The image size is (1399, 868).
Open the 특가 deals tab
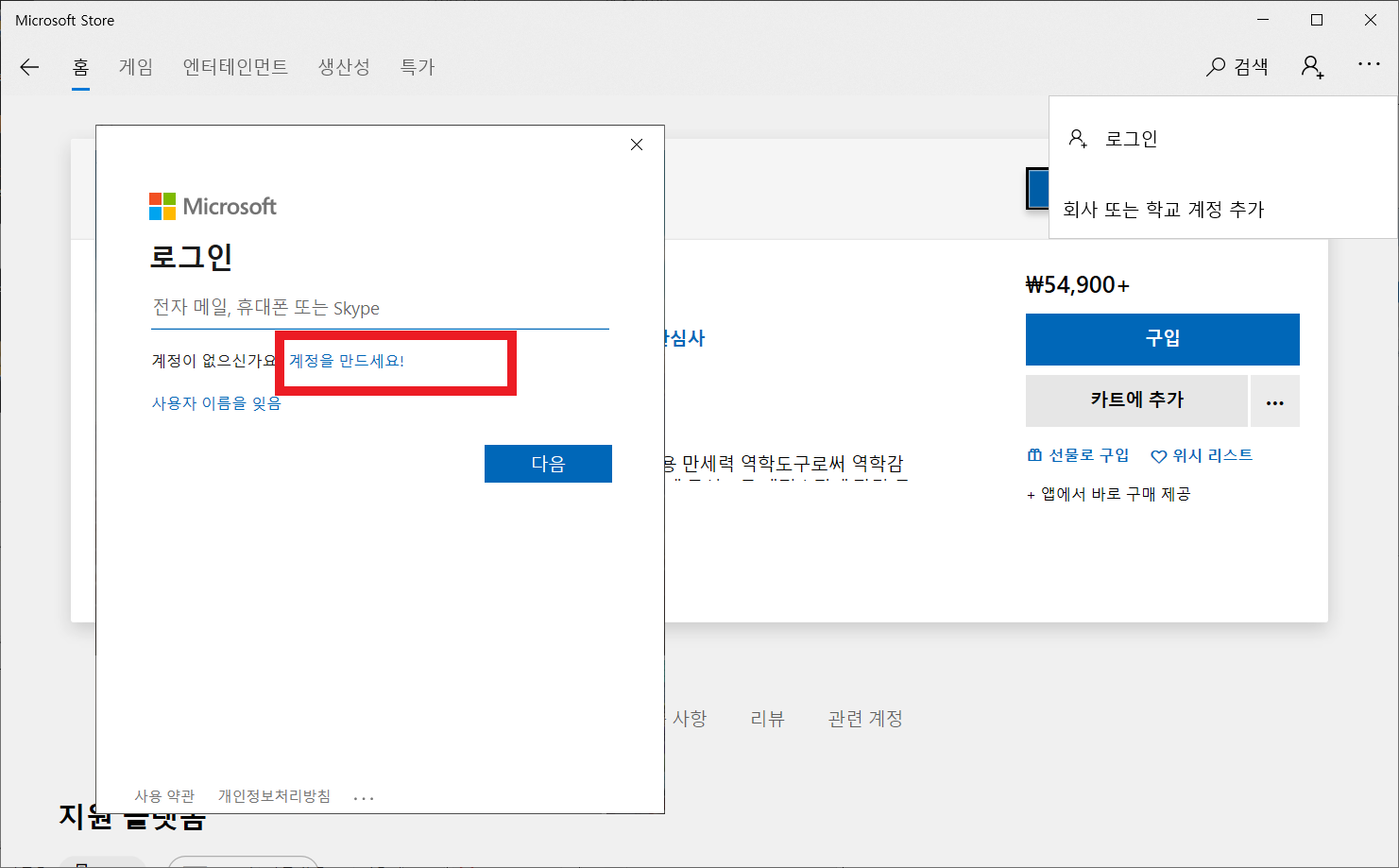(x=417, y=67)
